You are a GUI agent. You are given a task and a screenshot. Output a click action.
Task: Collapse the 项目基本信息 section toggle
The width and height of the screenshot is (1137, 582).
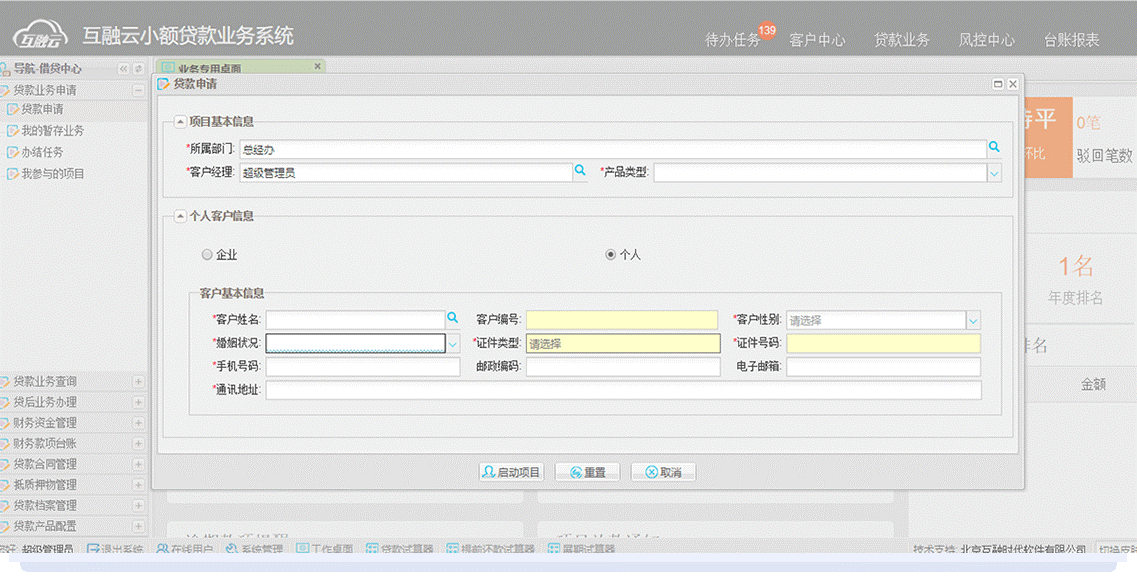[x=180, y=122]
